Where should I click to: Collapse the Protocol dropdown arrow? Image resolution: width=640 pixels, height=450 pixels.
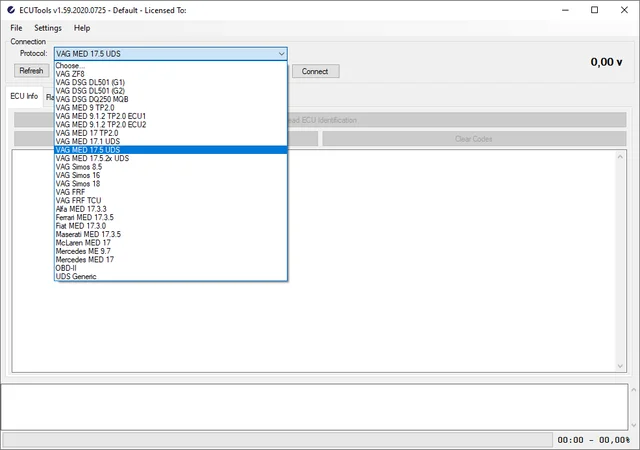(281, 53)
